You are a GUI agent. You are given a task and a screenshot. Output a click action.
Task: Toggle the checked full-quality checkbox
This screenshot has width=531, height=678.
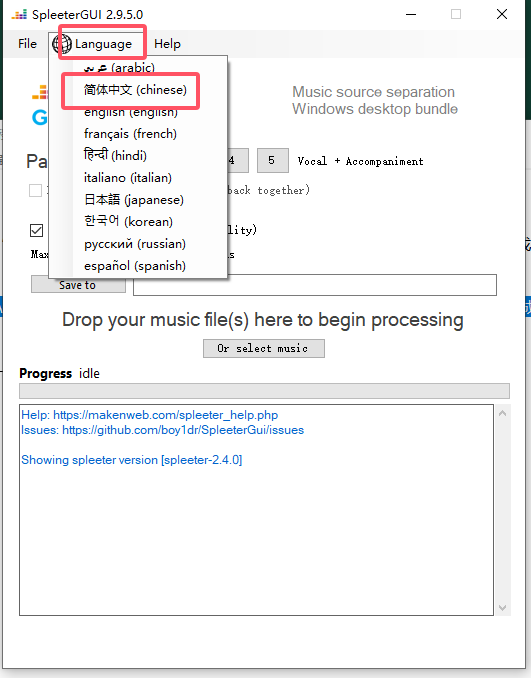click(37, 230)
